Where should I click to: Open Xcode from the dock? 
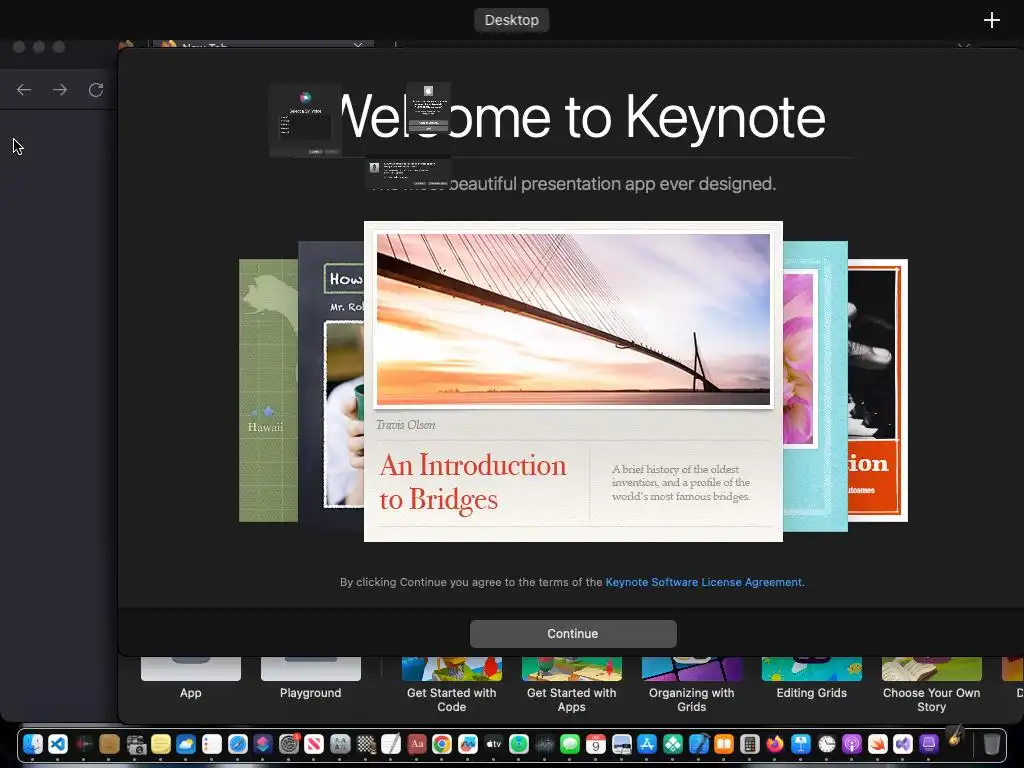[x=699, y=744]
